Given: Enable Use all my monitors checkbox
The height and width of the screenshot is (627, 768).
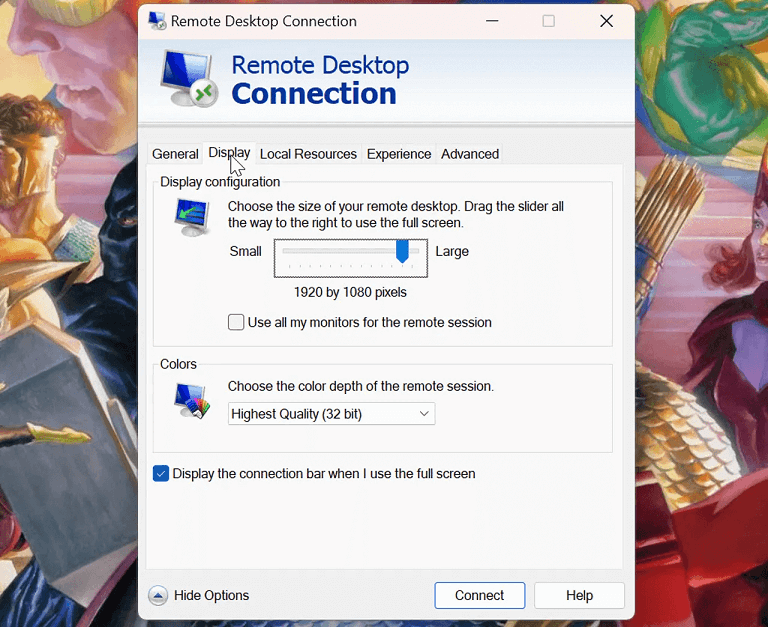Looking at the screenshot, I should click(236, 322).
